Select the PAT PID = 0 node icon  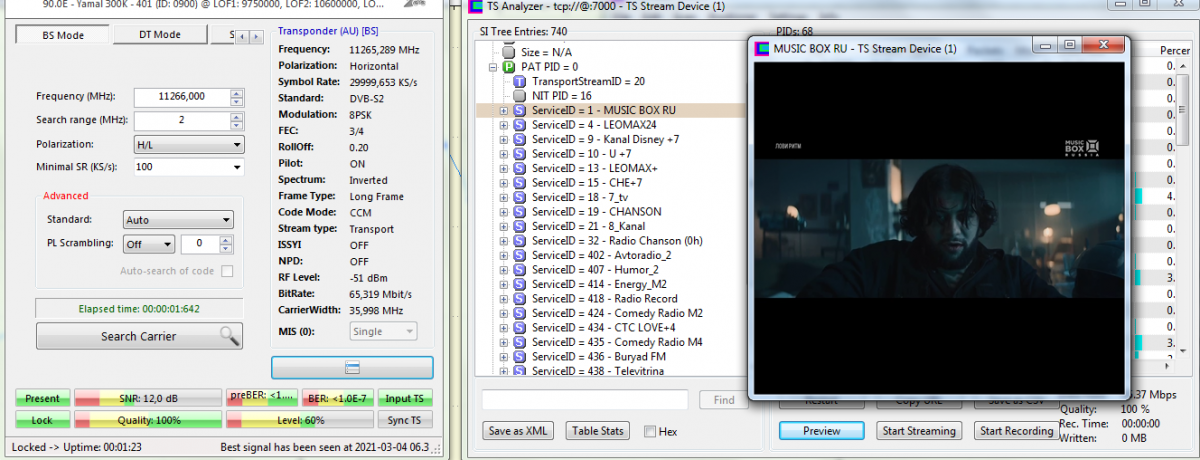[508, 66]
